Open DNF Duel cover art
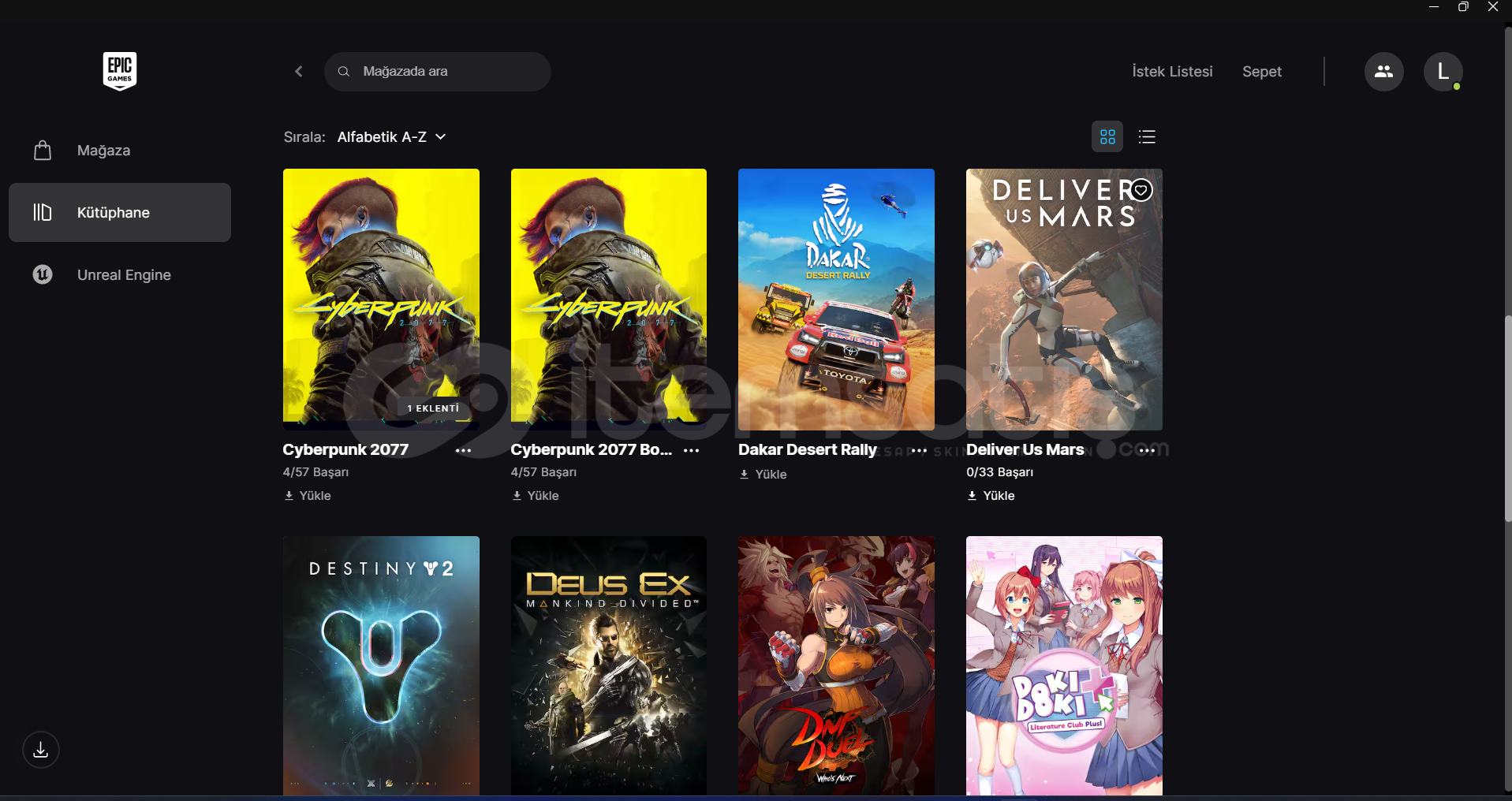1512x801 pixels. coord(836,666)
